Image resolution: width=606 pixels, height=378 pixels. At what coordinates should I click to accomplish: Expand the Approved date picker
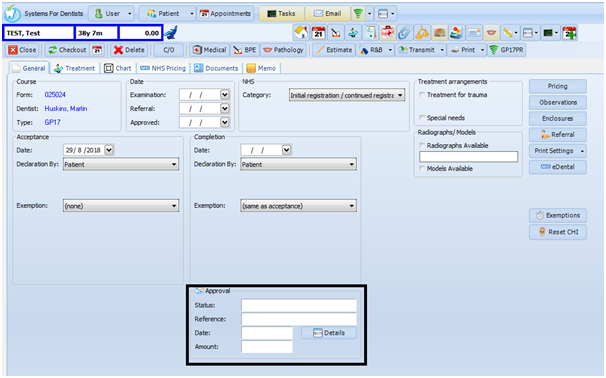tap(225, 123)
